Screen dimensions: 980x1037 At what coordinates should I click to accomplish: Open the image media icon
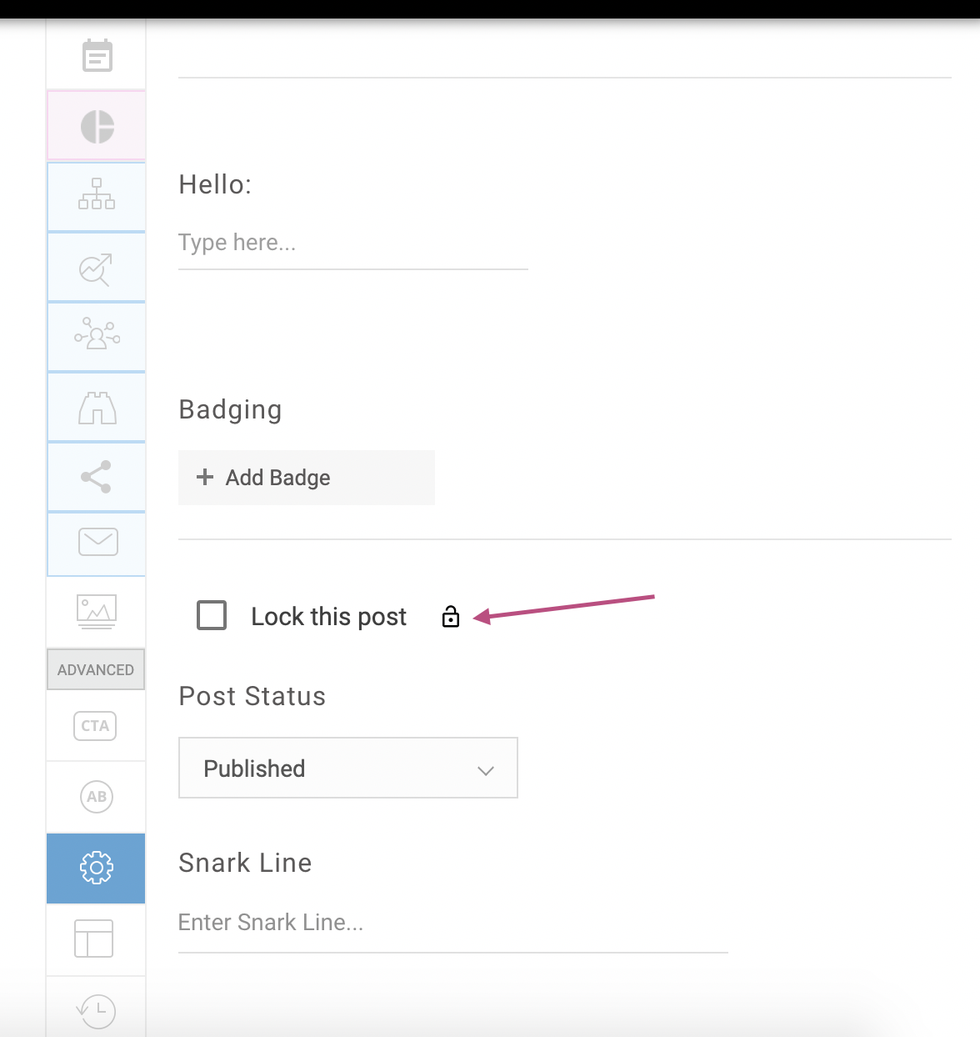(x=97, y=611)
